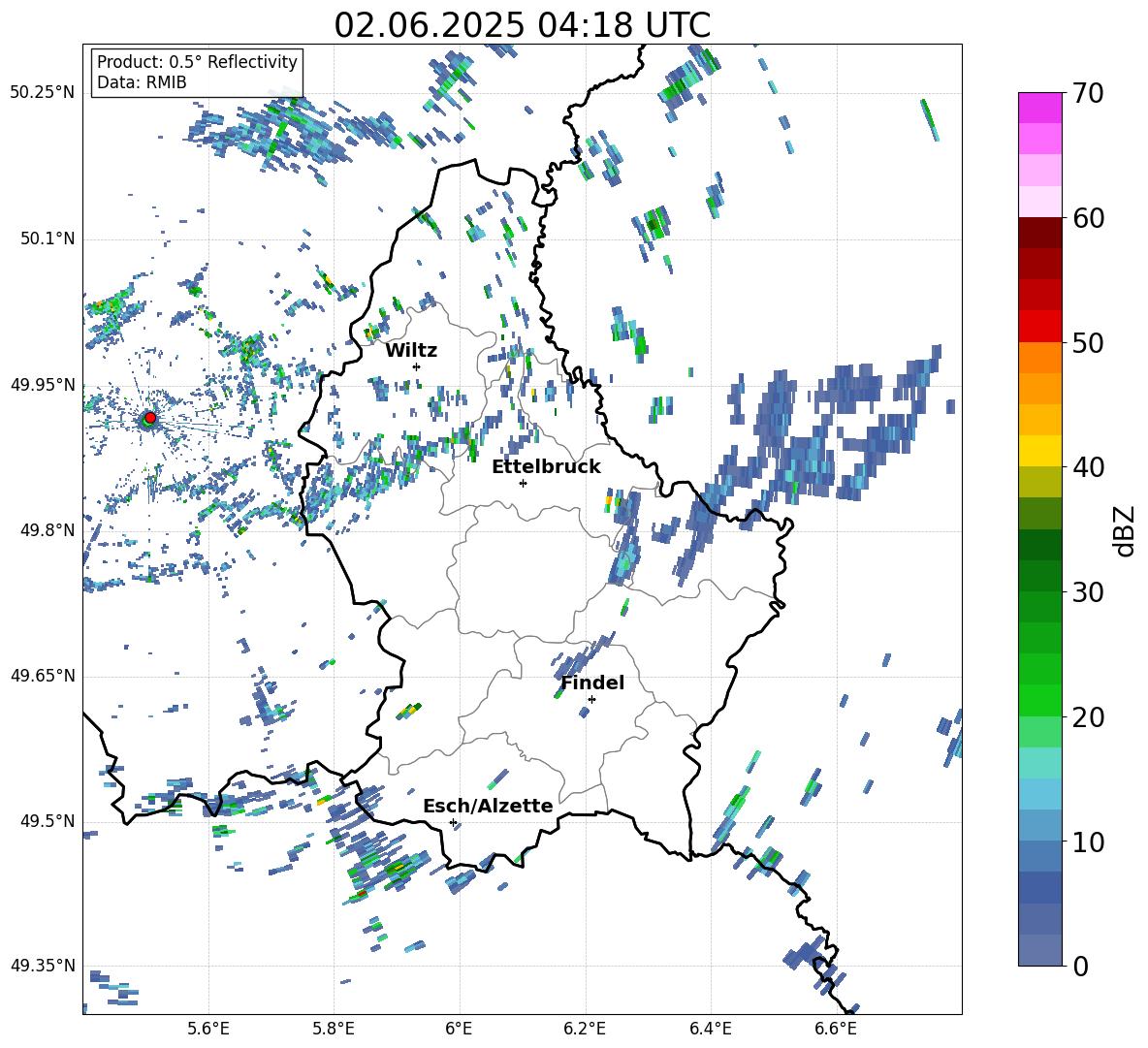The height and width of the screenshot is (1048, 1148).
Task: Click the Esch/Alzette station cross marker
Action: tap(453, 822)
